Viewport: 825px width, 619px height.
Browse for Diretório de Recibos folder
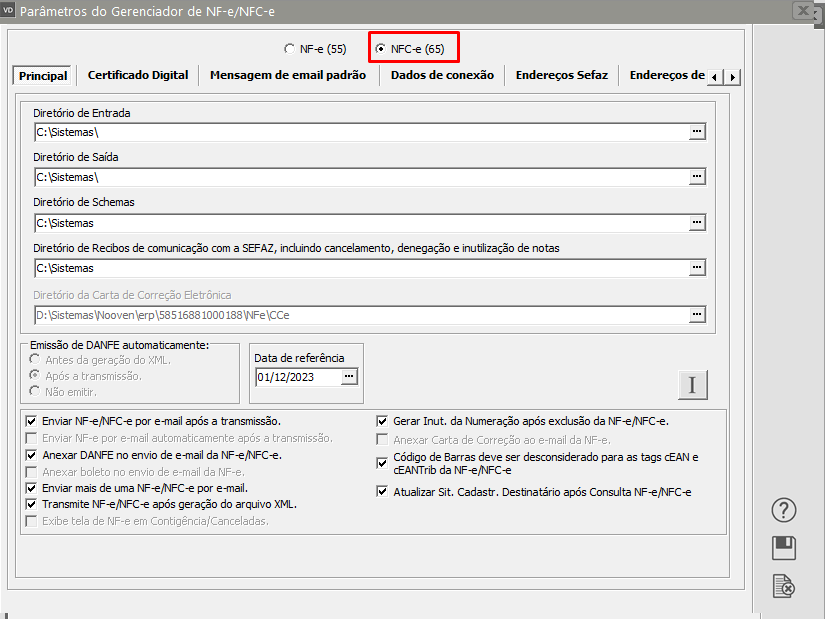coord(697,268)
